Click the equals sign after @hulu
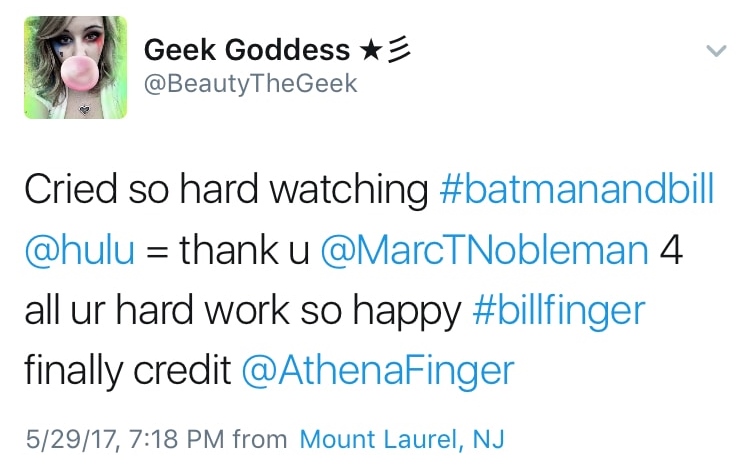 156,251
